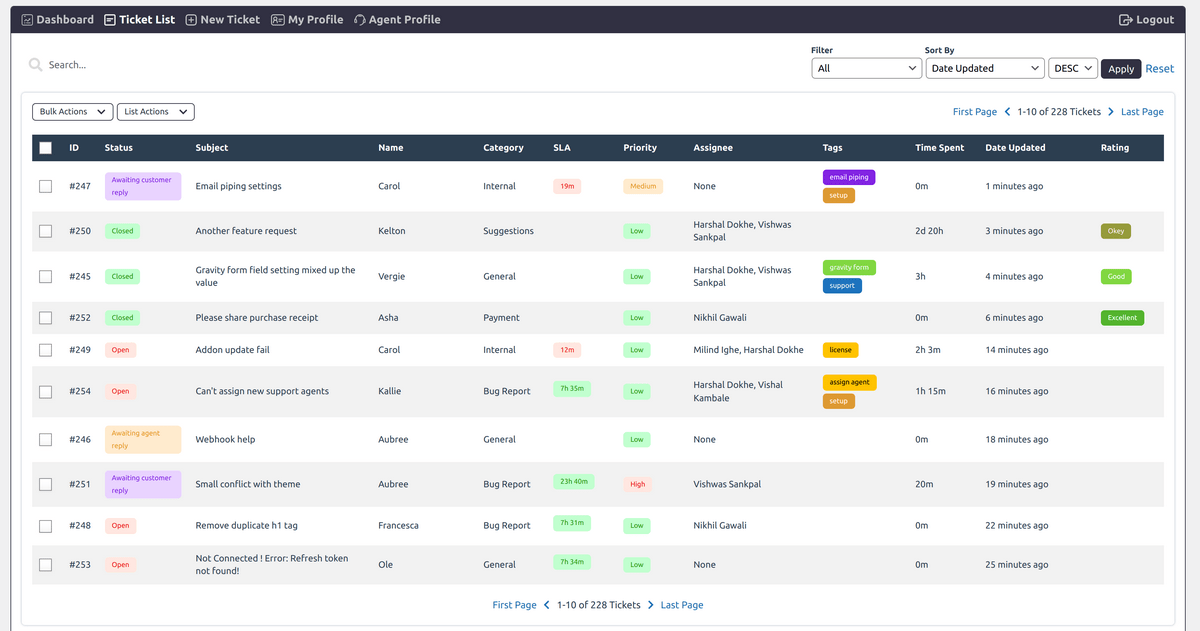
Task: Toggle the select-all checkbox in header
Action: 45,148
